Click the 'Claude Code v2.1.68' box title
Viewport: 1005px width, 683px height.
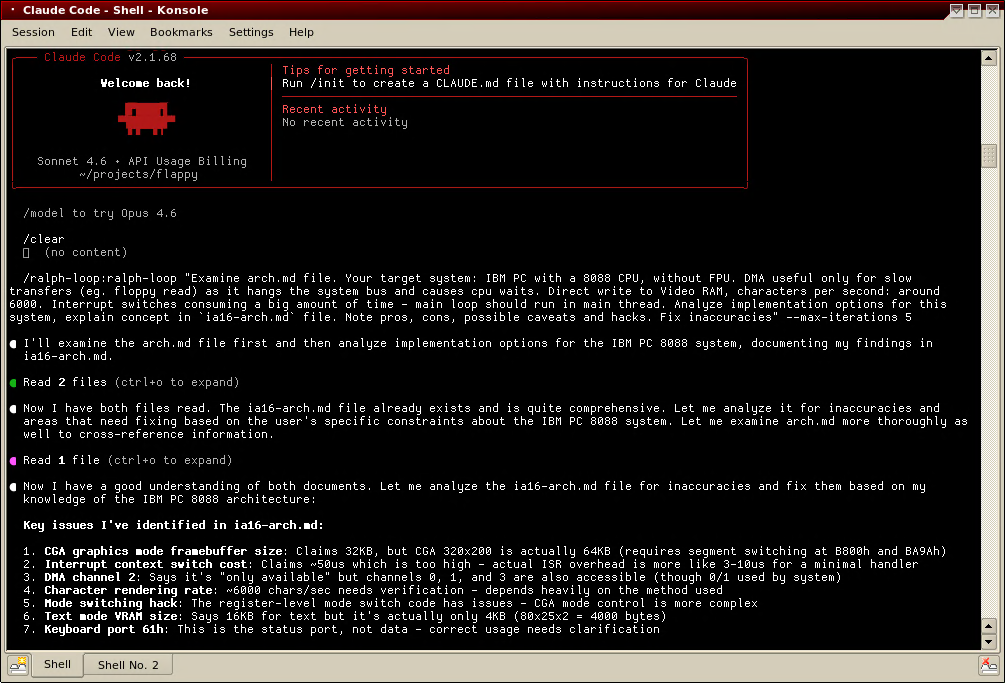pyautogui.click(x=110, y=57)
